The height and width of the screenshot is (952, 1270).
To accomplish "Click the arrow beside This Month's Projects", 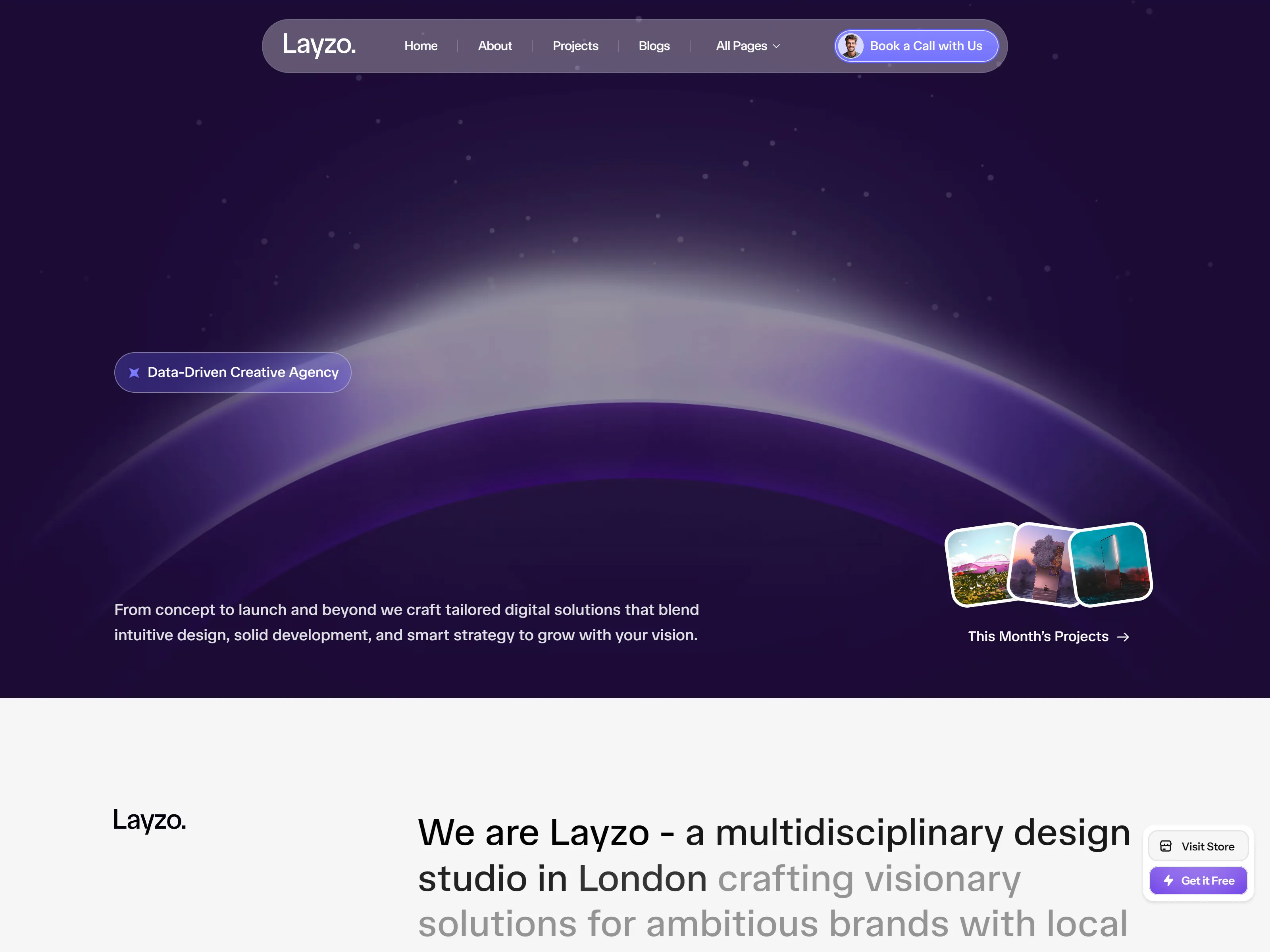I will coord(1123,637).
